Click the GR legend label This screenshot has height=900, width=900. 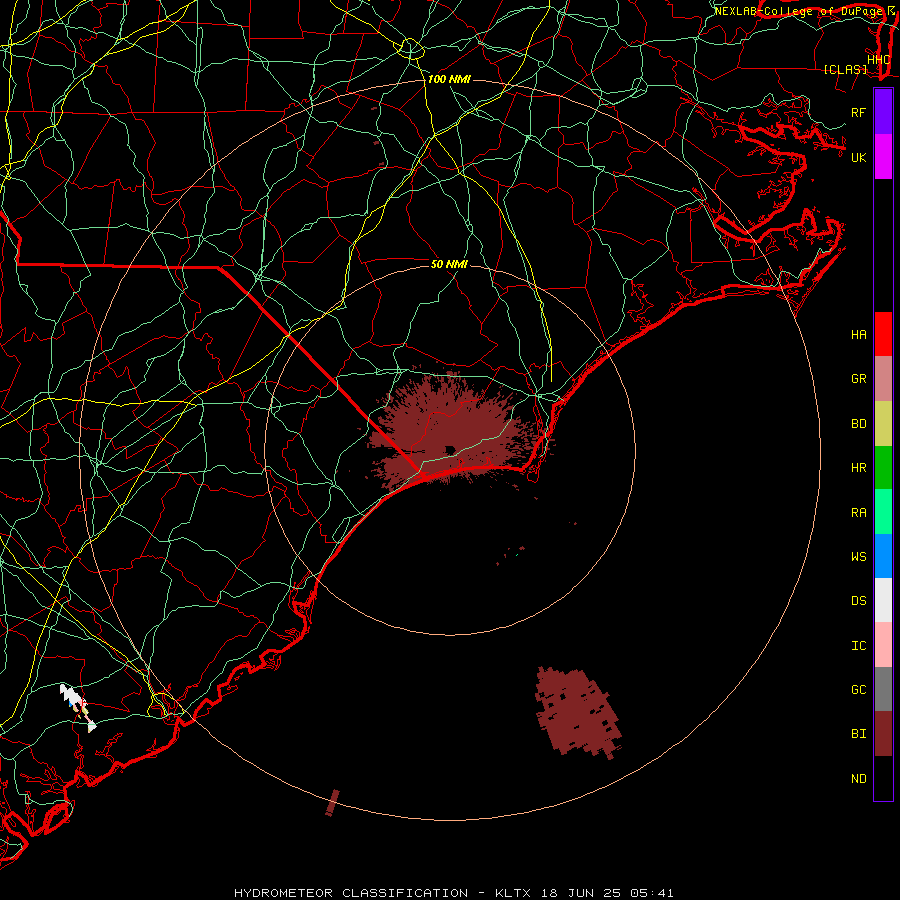pos(858,379)
